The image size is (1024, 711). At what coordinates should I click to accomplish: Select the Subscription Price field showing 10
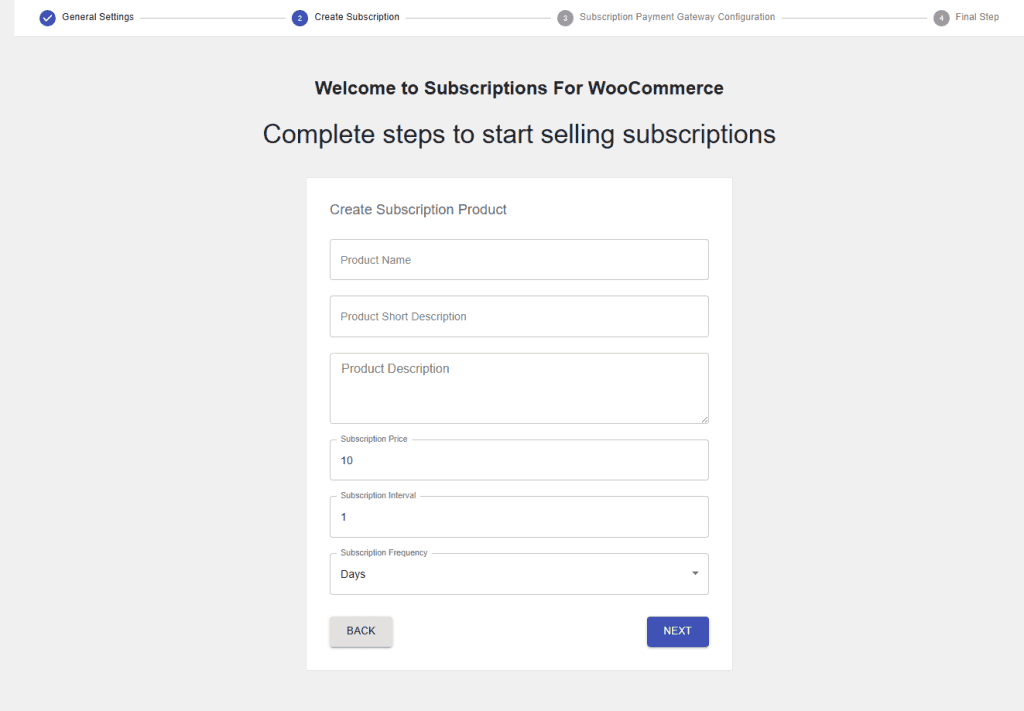click(519, 460)
